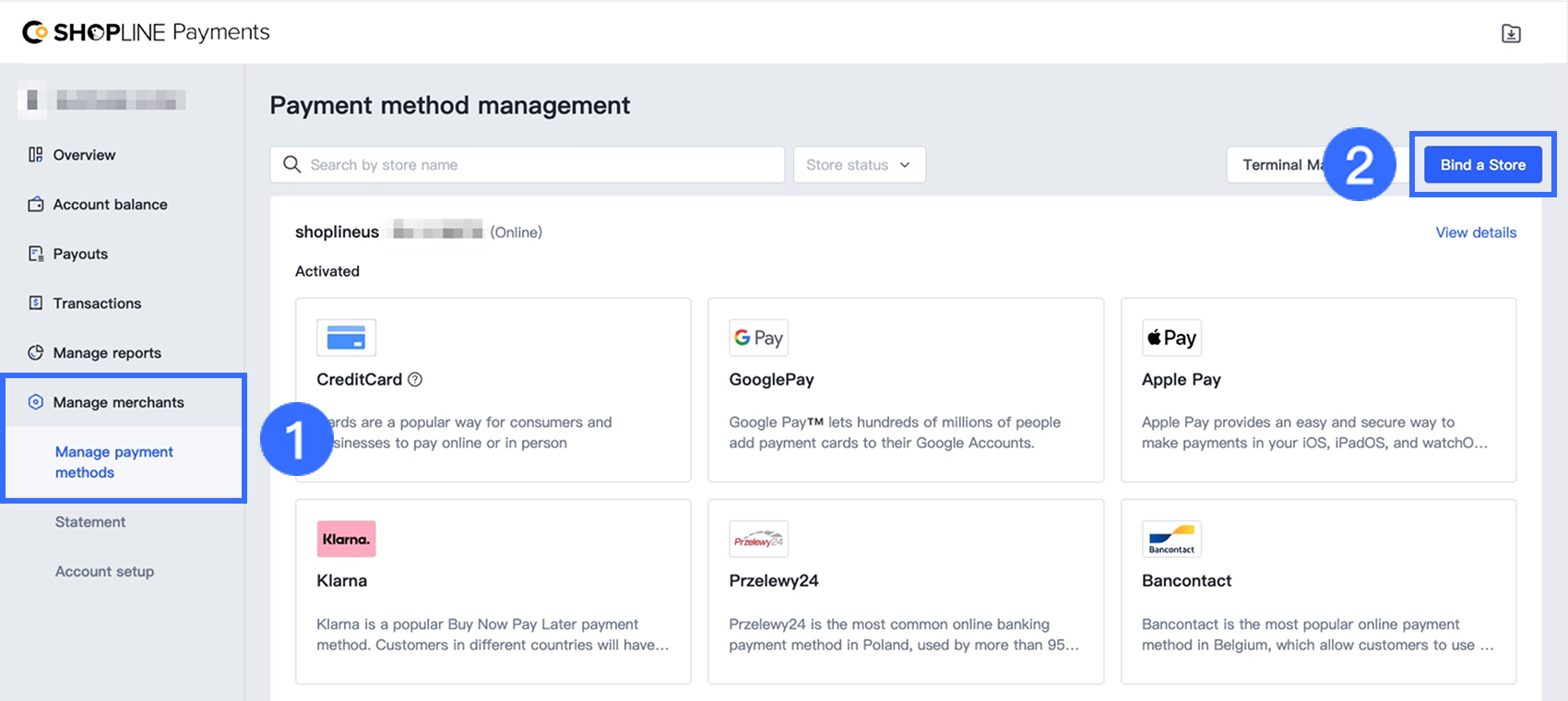Click the View details link
This screenshot has width=1568, height=701.
[x=1475, y=232]
